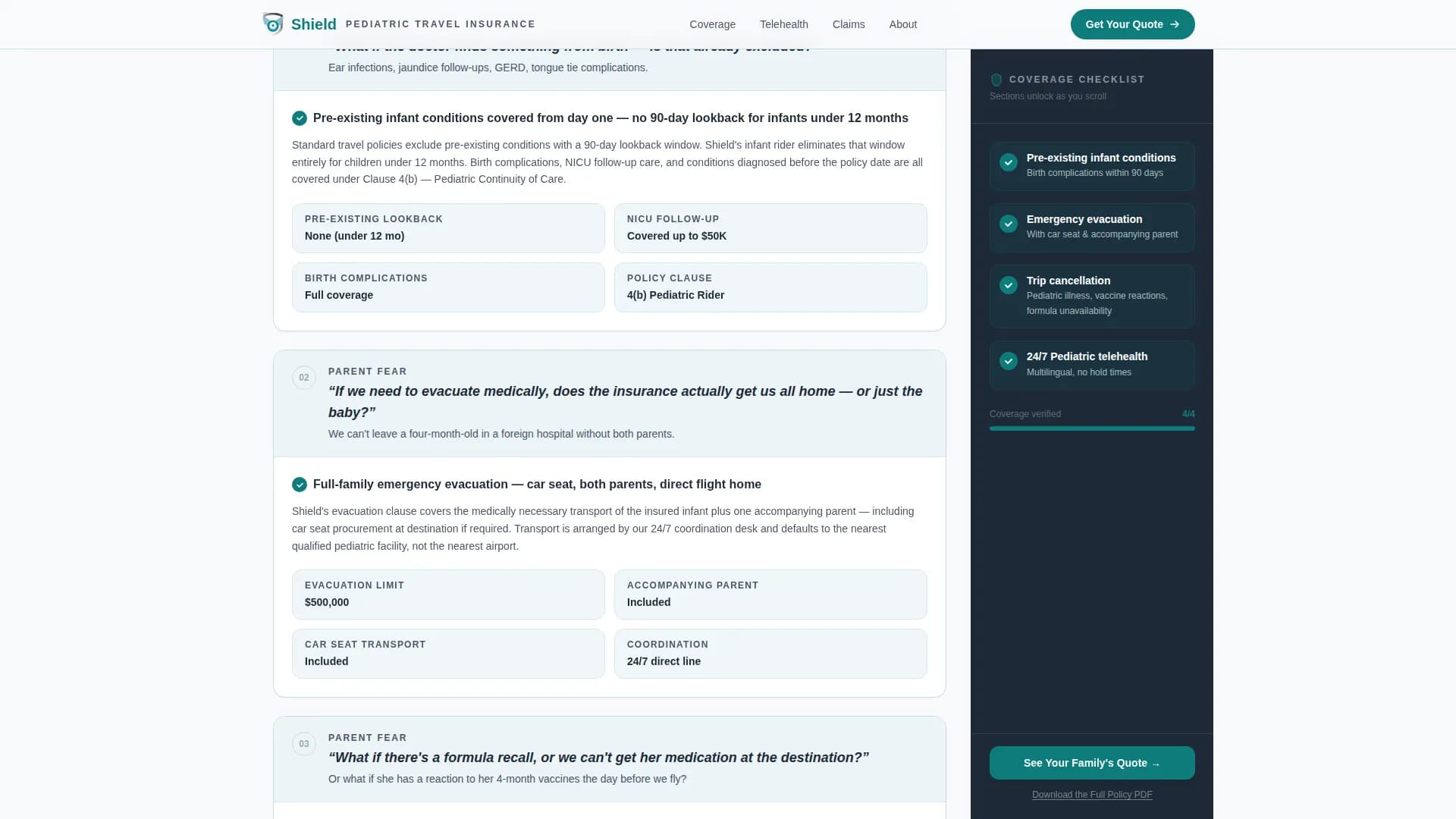Click the Pediatric Travel Insurance tagline

(441, 24)
